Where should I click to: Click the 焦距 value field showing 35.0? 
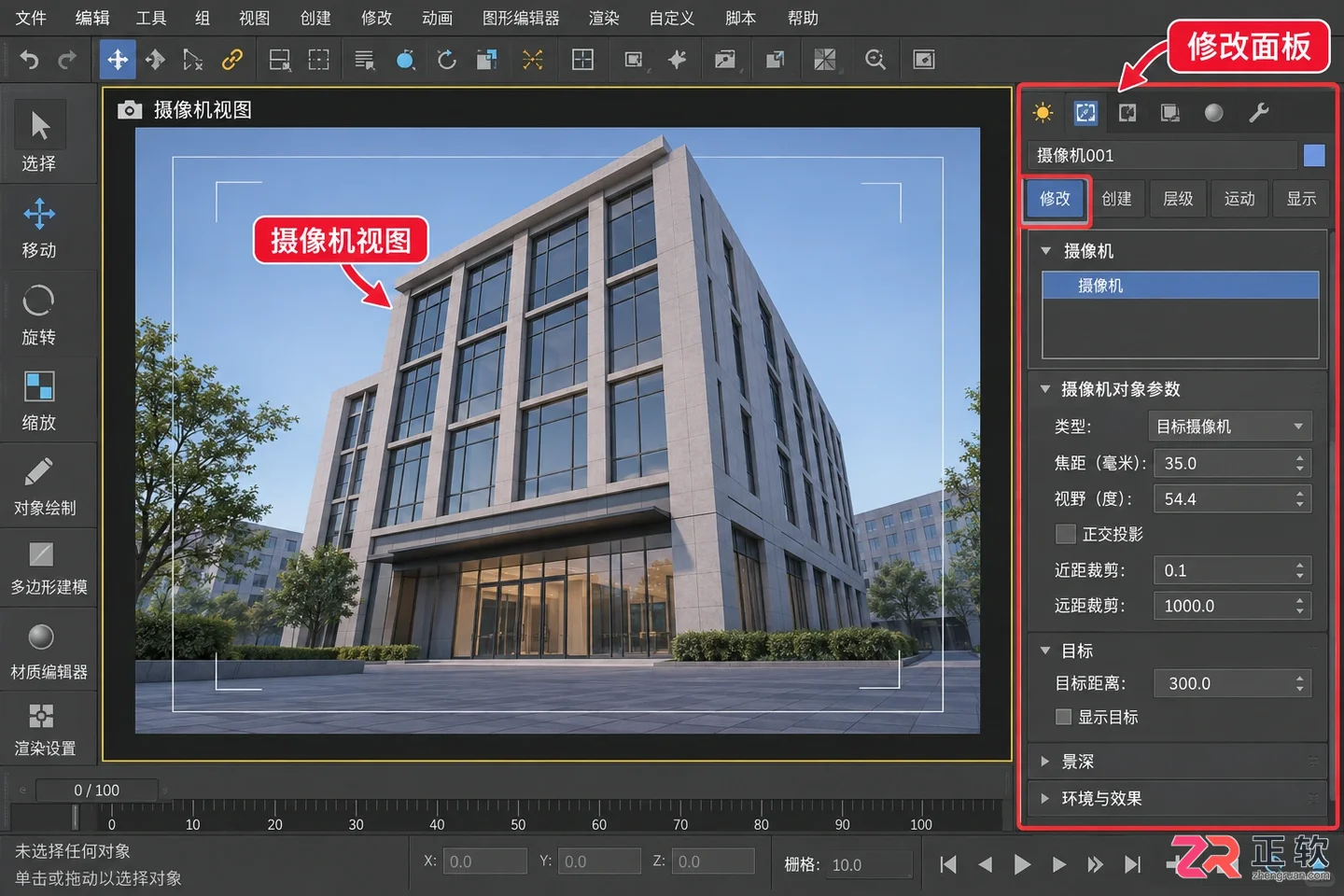pos(1232,463)
